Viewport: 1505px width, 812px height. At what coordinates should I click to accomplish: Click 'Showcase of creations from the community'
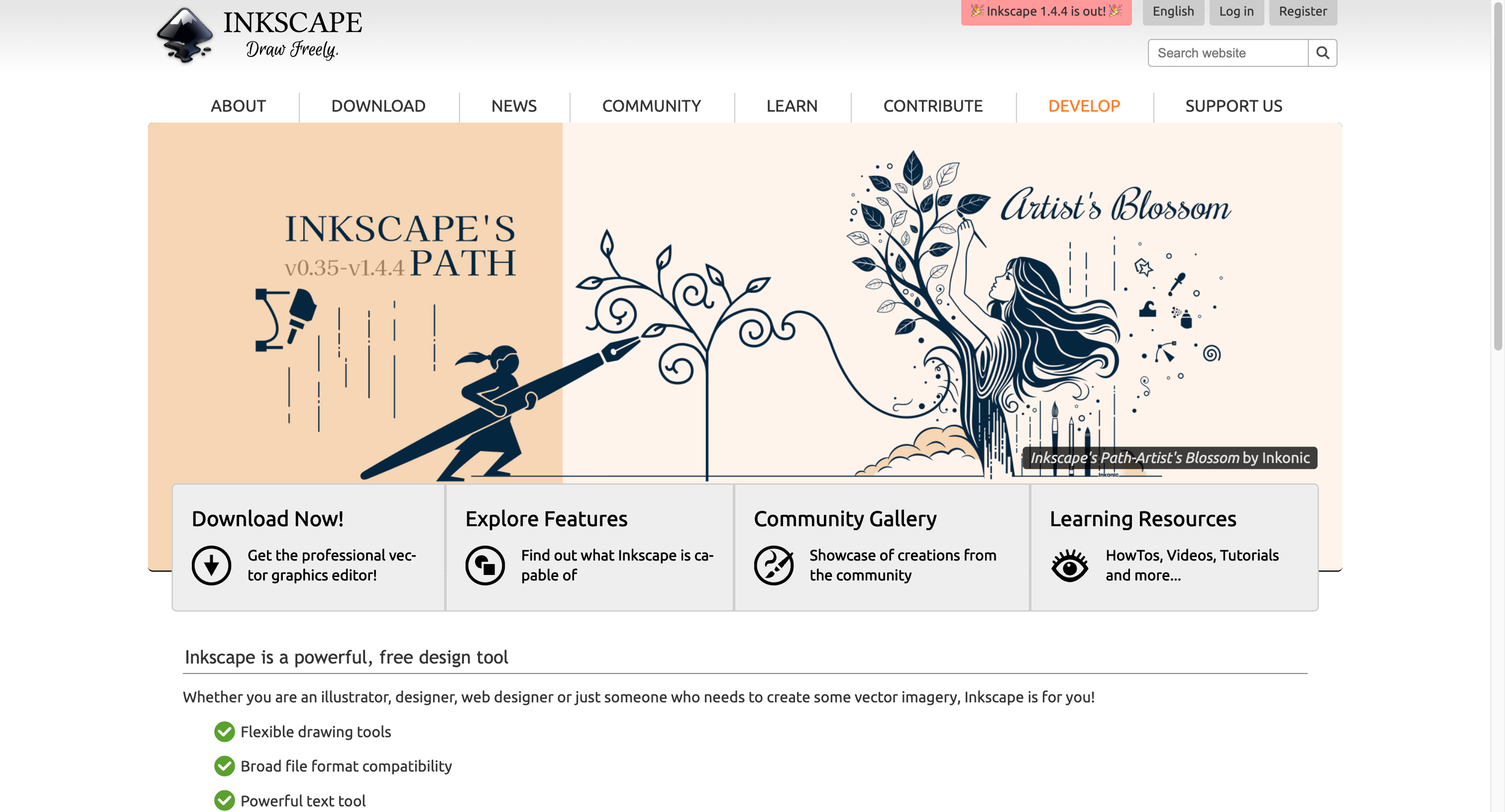[x=903, y=565]
